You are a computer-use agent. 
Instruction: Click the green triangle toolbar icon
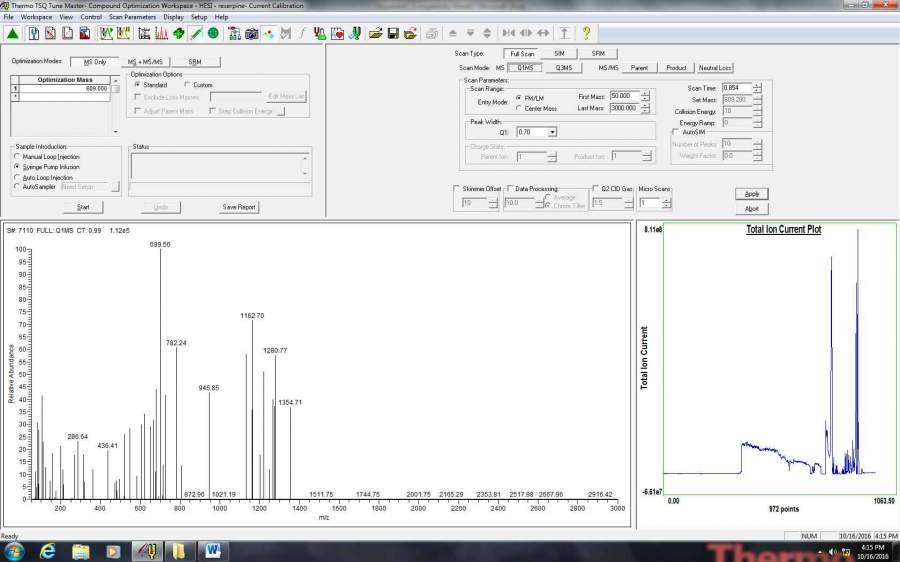12,33
